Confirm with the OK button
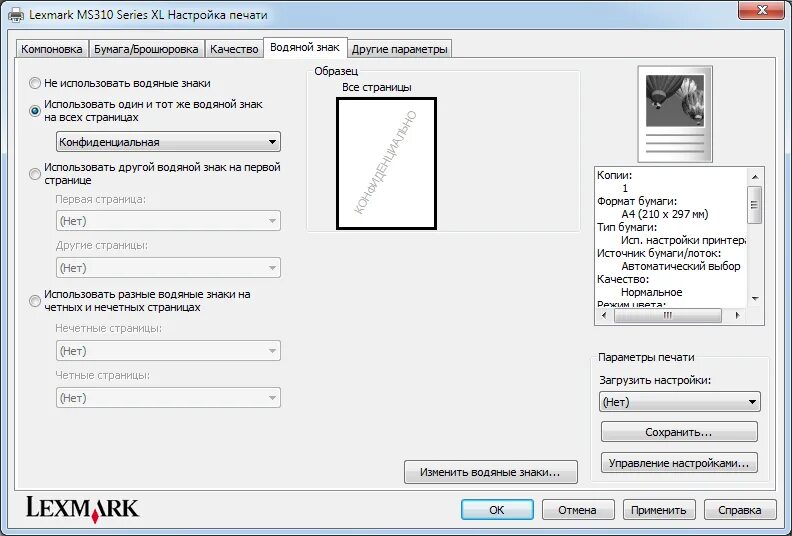792x536 pixels. tap(497, 510)
